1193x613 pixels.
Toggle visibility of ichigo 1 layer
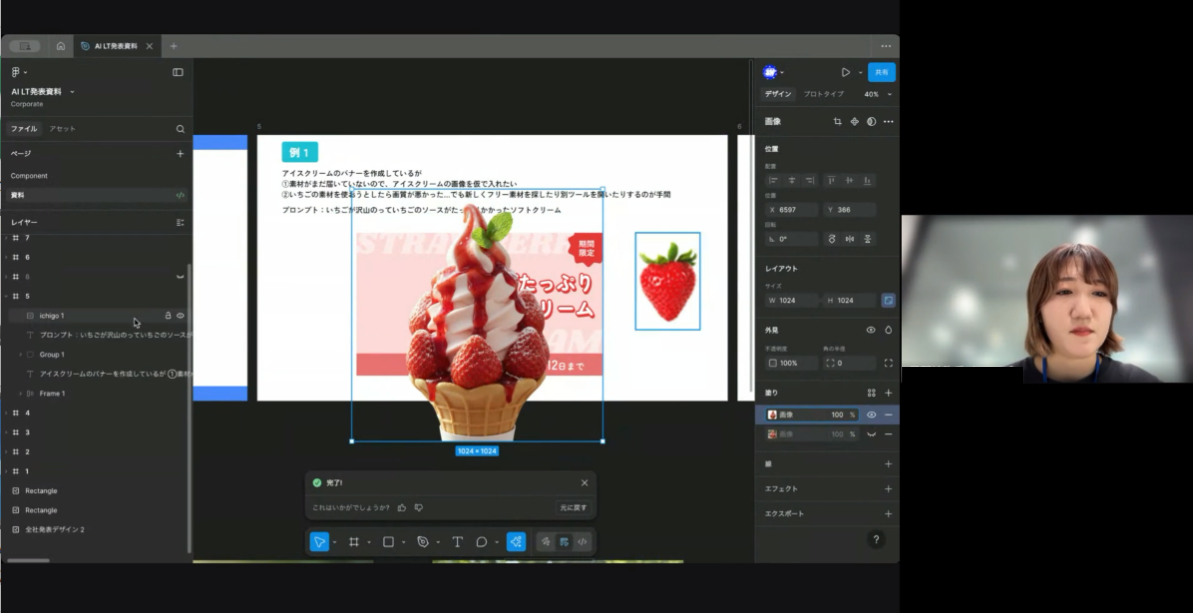(x=181, y=316)
